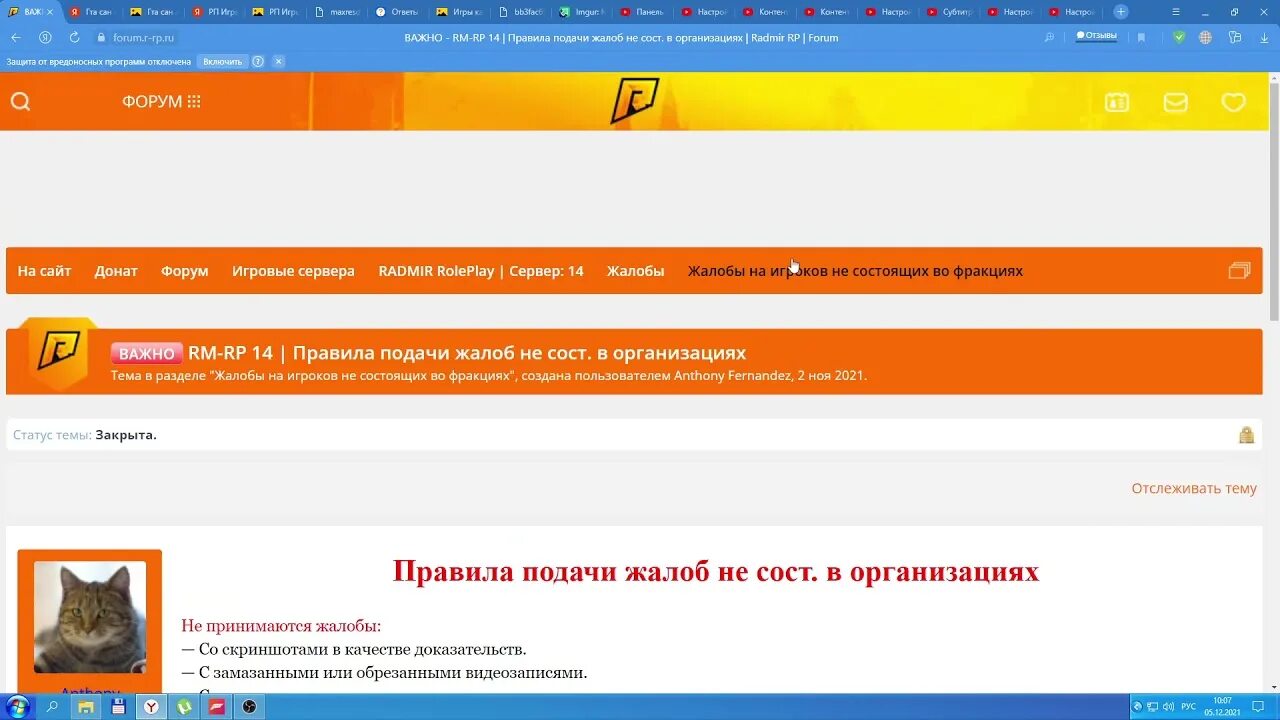Bookmark the page with the flag icon

(x=1141, y=36)
